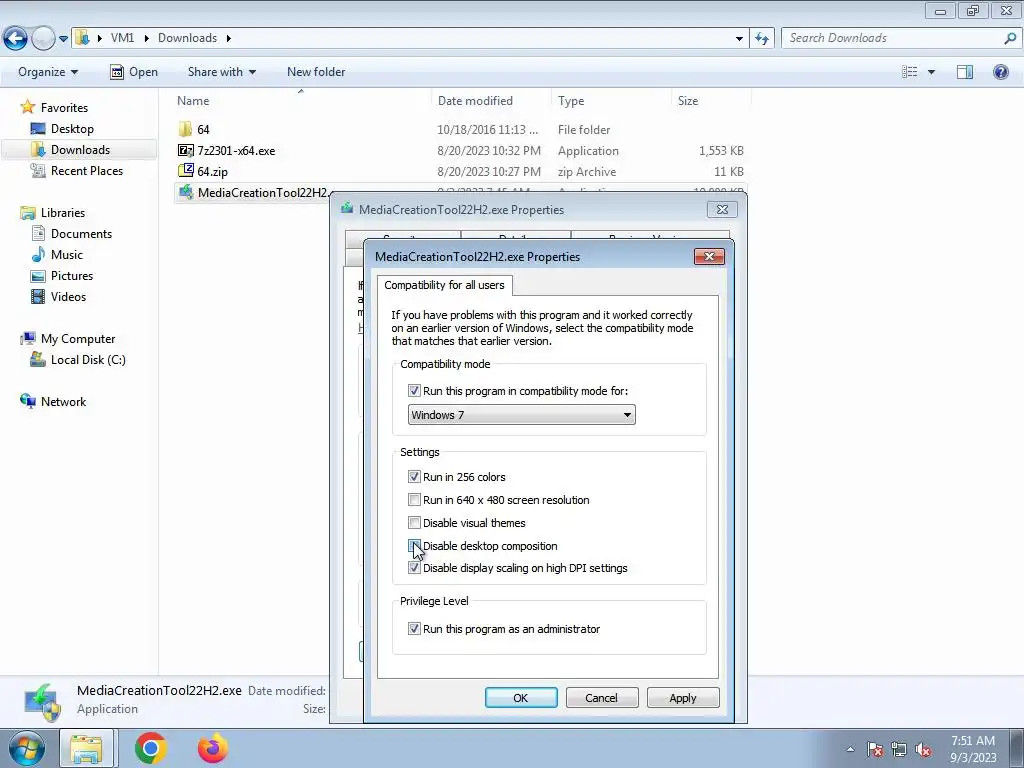Open the Organize menu
The height and width of the screenshot is (768, 1024).
(48, 72)
